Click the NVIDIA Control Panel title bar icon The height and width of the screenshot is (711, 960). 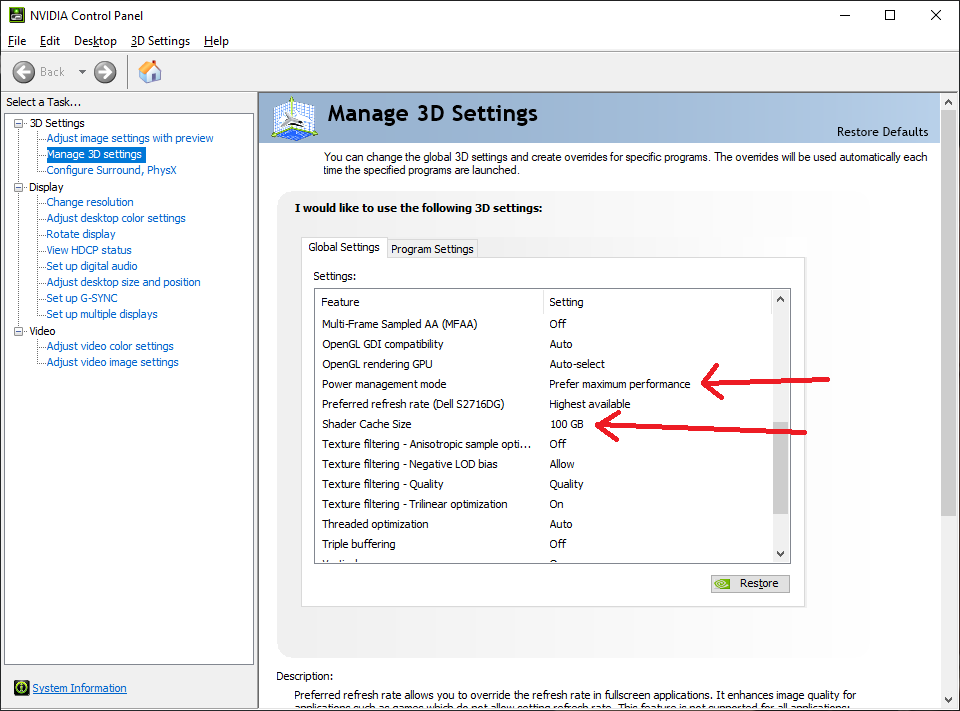(x=15, y=15)
